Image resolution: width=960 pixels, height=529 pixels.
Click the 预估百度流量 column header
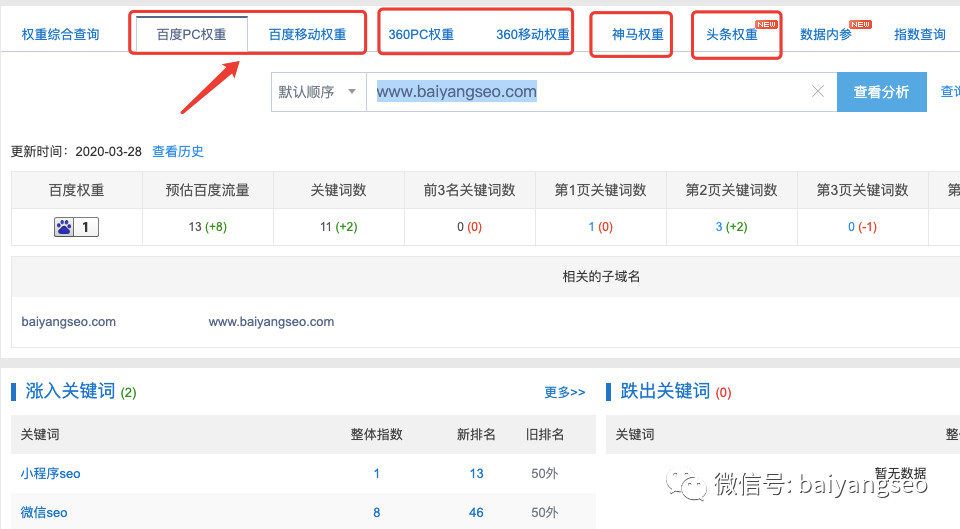click(208, 190)
